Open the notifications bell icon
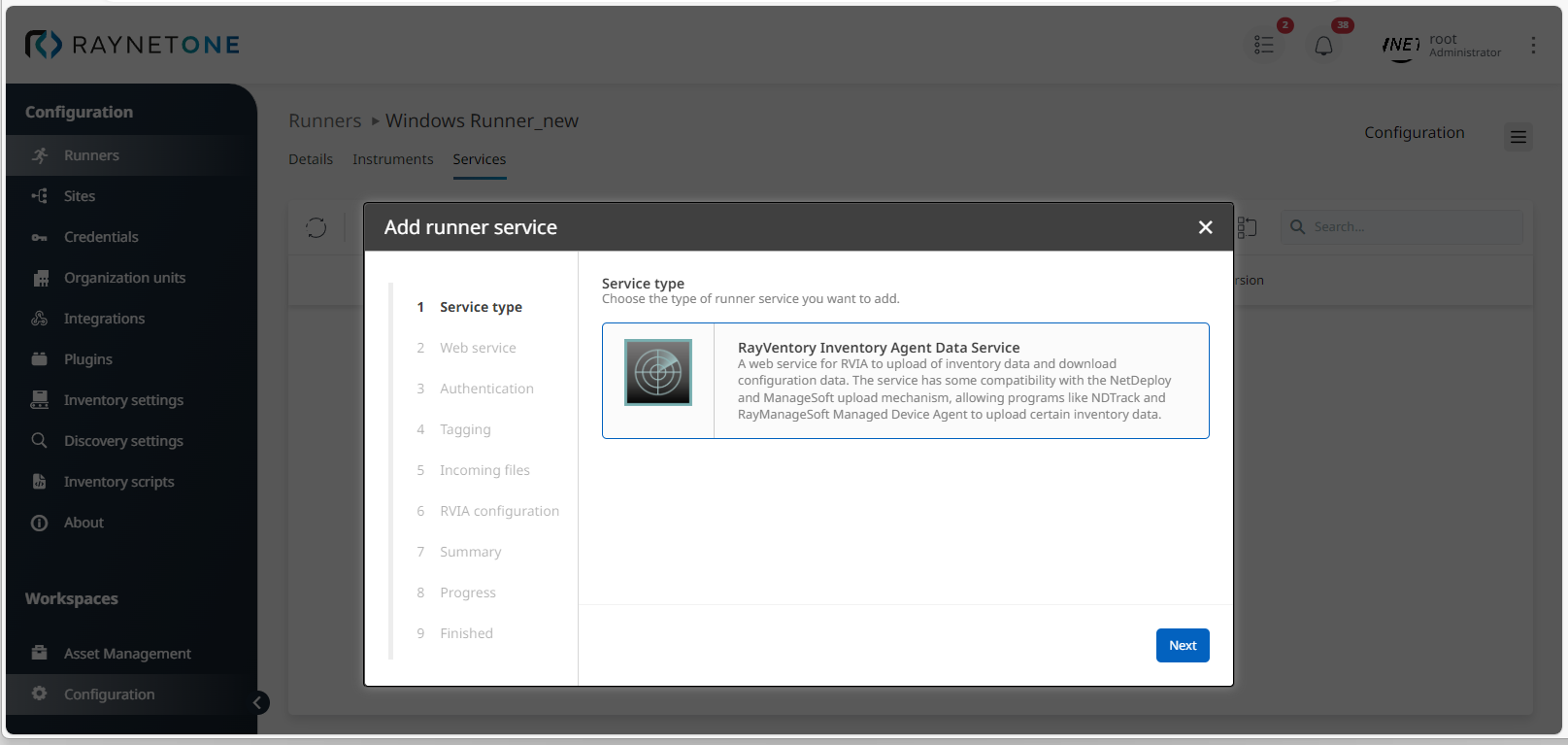 pos(1323,46)
